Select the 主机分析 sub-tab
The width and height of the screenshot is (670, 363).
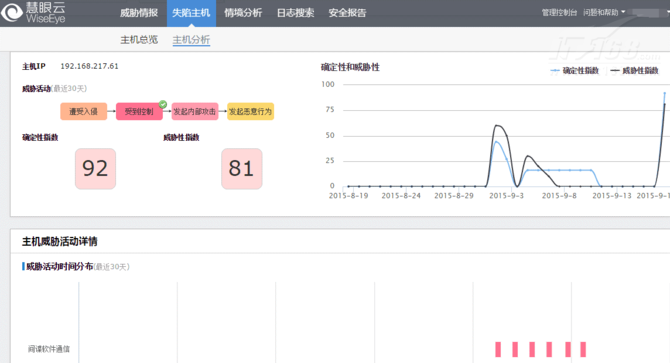pyautogui.click(x=191, y=40)
